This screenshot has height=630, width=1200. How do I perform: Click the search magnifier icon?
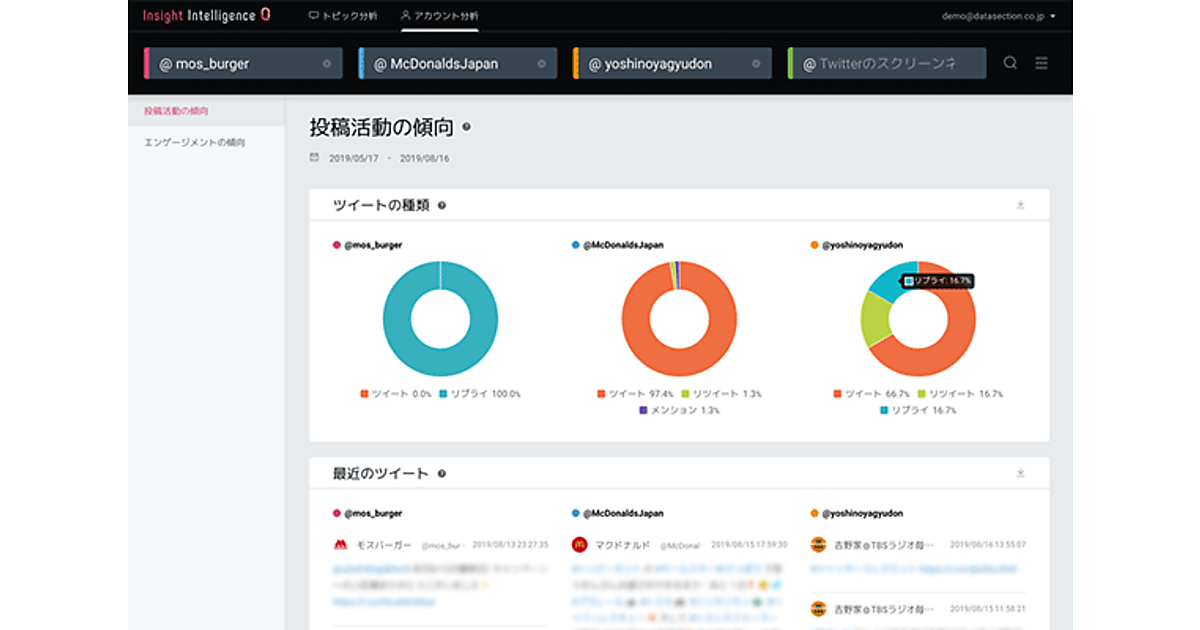(1010, 63)
